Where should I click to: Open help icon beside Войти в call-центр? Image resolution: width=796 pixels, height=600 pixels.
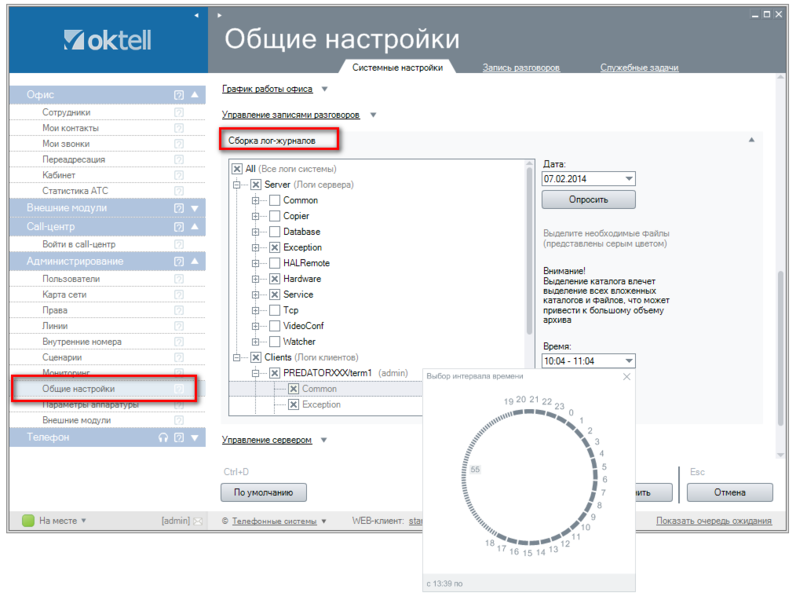click(x=179, y=244)
